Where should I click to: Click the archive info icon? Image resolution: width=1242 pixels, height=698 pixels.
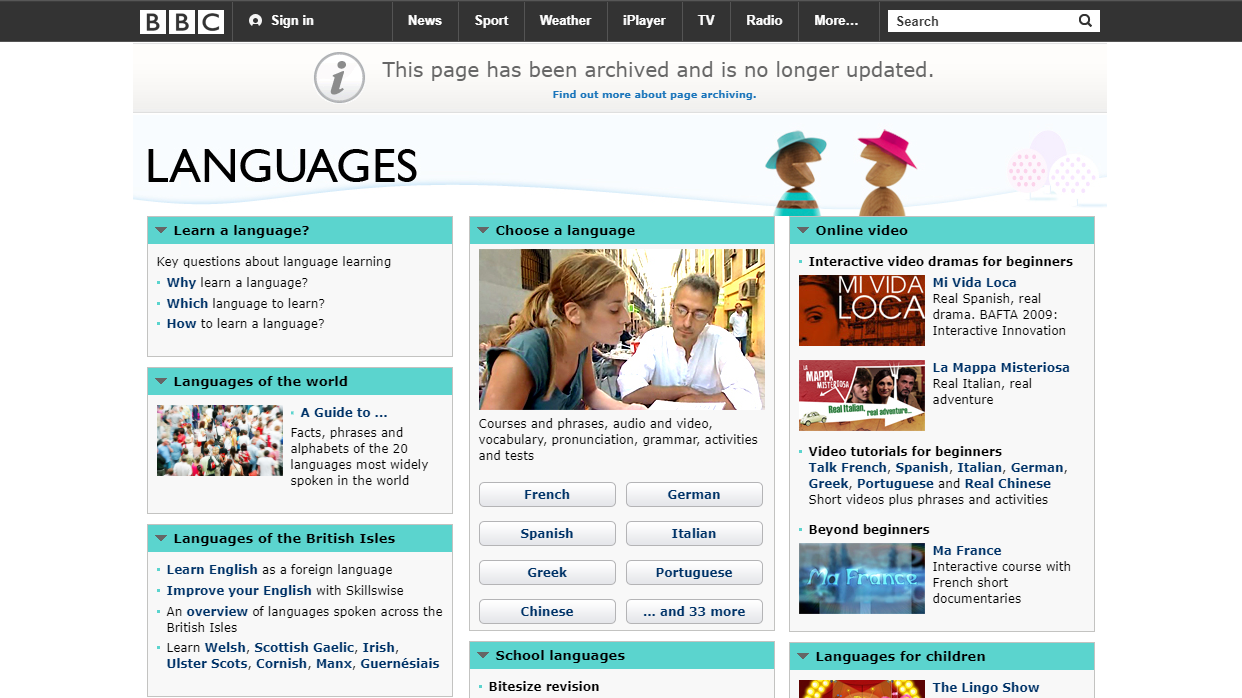[x=339, y=77]
